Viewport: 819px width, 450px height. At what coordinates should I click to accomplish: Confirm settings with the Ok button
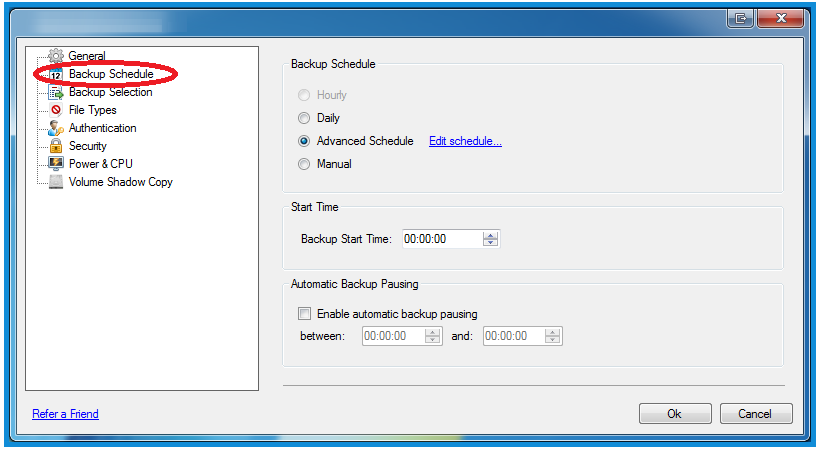point(675,414)
